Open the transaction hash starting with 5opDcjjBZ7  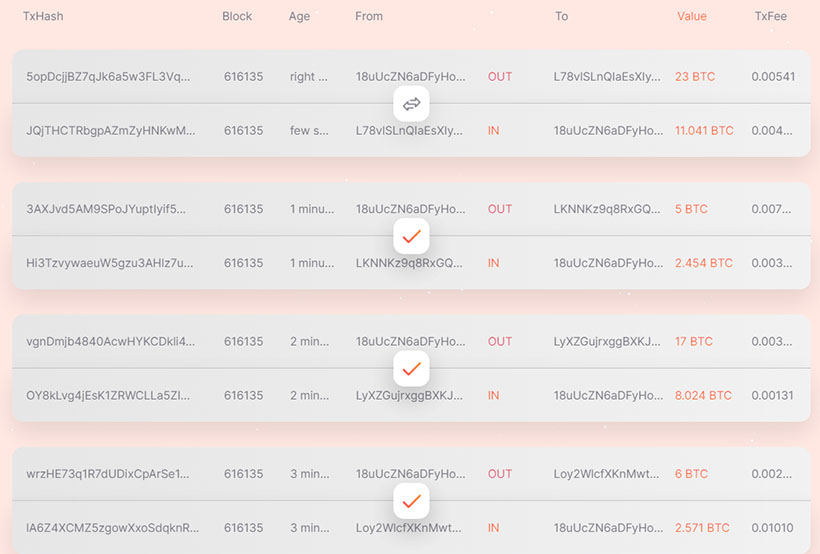[x=107, y=77]
